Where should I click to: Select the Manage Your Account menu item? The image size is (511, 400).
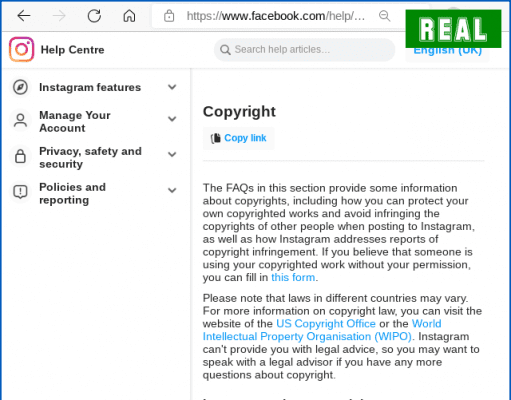[94, 121]
